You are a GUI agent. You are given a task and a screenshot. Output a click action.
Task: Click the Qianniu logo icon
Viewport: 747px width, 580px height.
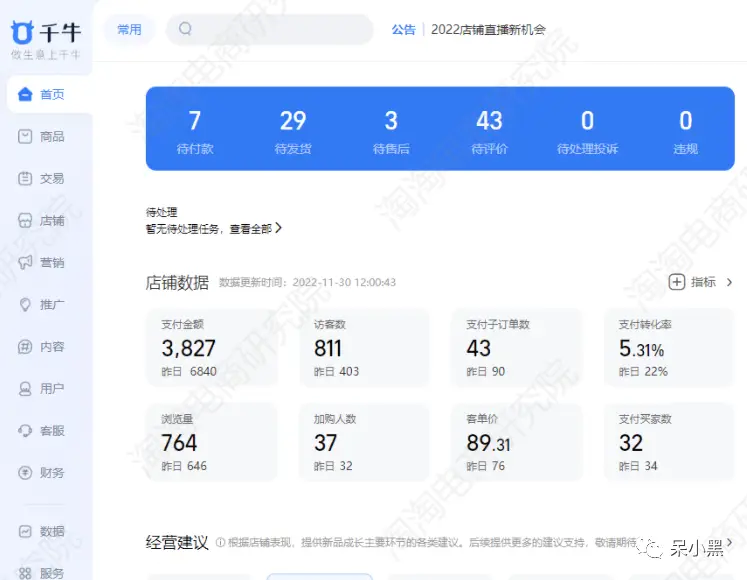tap(22, 32)
